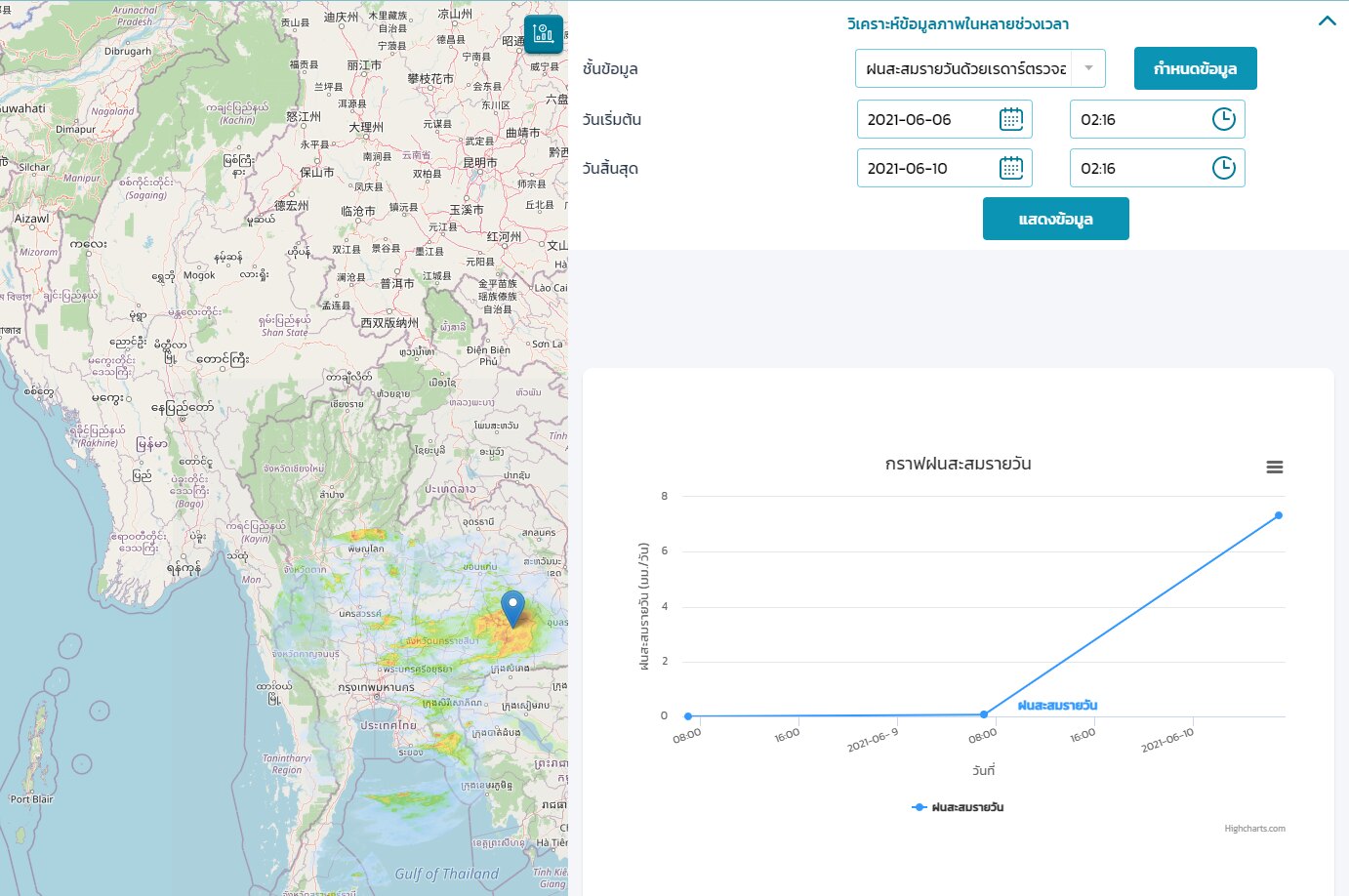Image resolution: width=1349 pixels, height=896 pixels.
Task: Click the Aizawl label on map
Action: click(31, 219)
